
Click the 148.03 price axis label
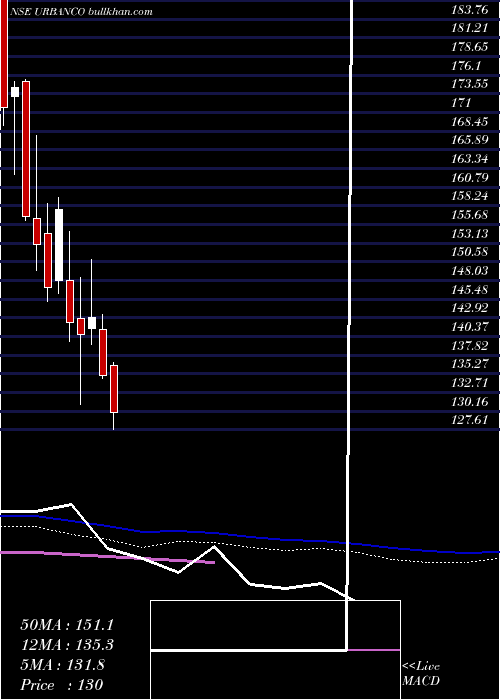point(469,270)
